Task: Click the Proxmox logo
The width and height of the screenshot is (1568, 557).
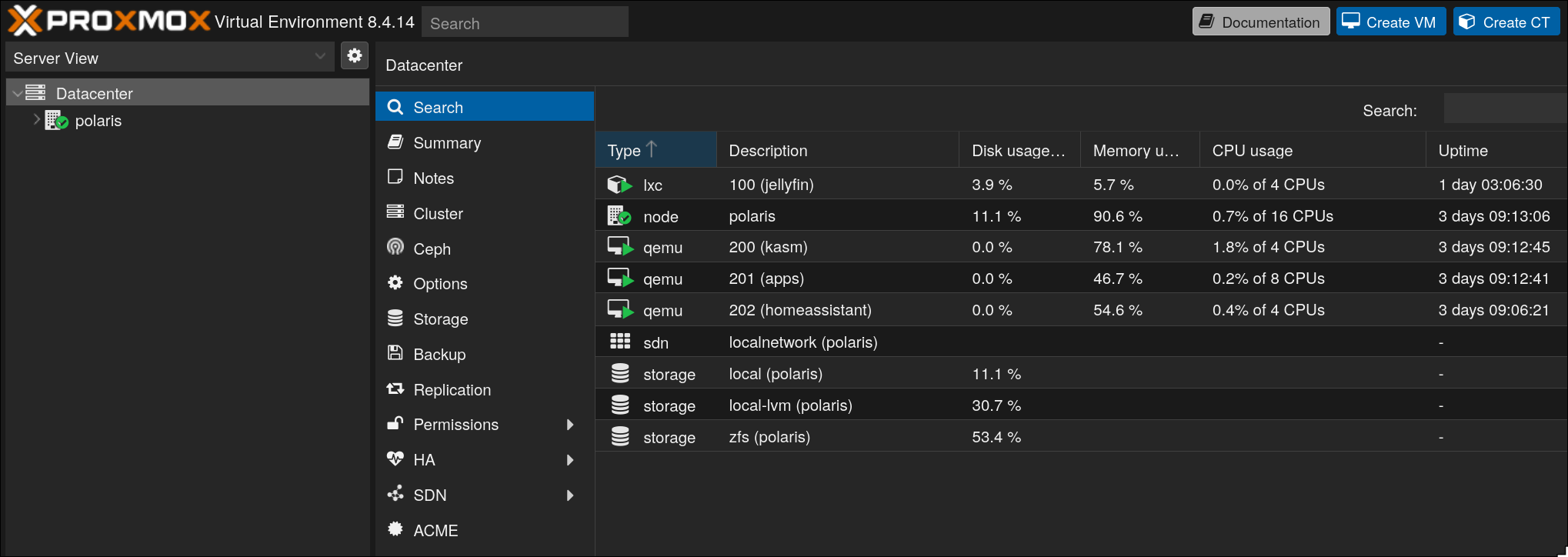Action: [108, 21]
